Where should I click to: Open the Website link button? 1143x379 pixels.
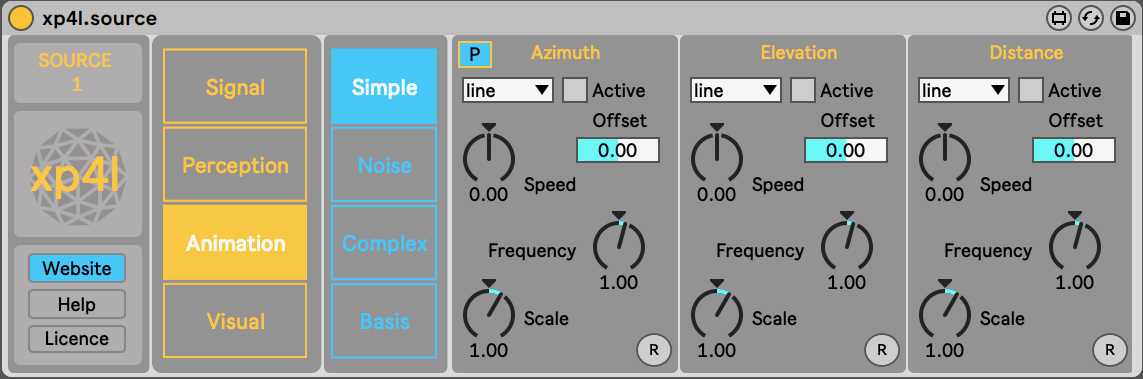tap(77, 268)
